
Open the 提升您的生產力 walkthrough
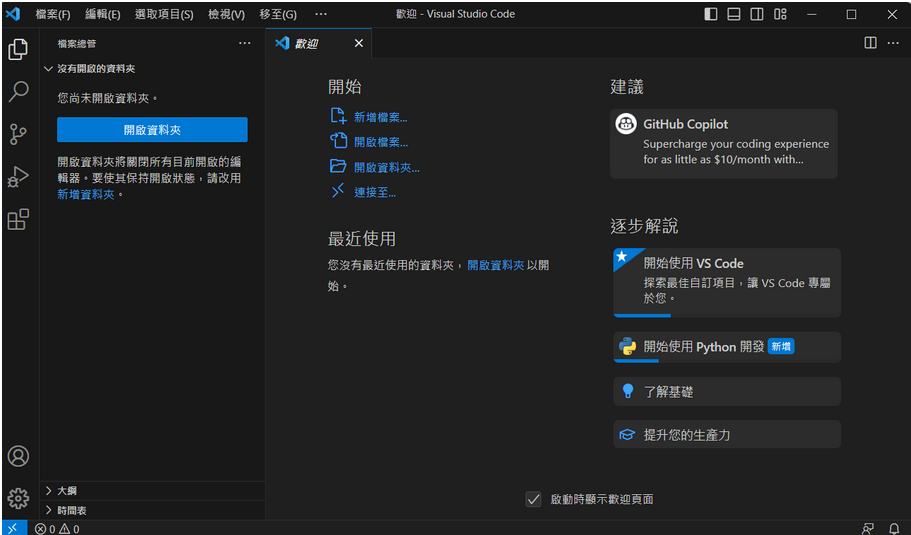pos(727,435)
